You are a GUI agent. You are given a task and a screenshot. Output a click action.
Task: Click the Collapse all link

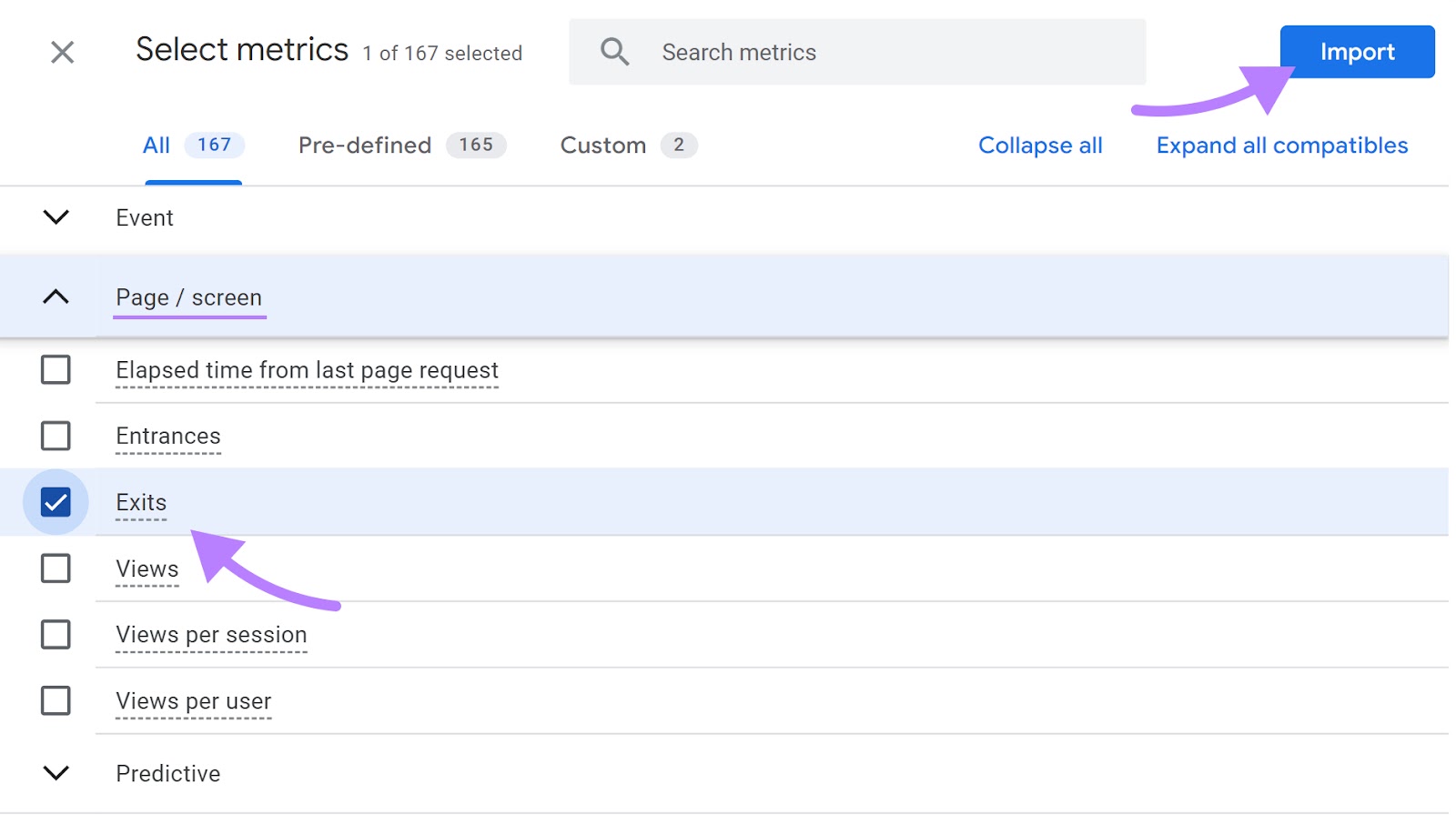click(x=1040, y=145)
